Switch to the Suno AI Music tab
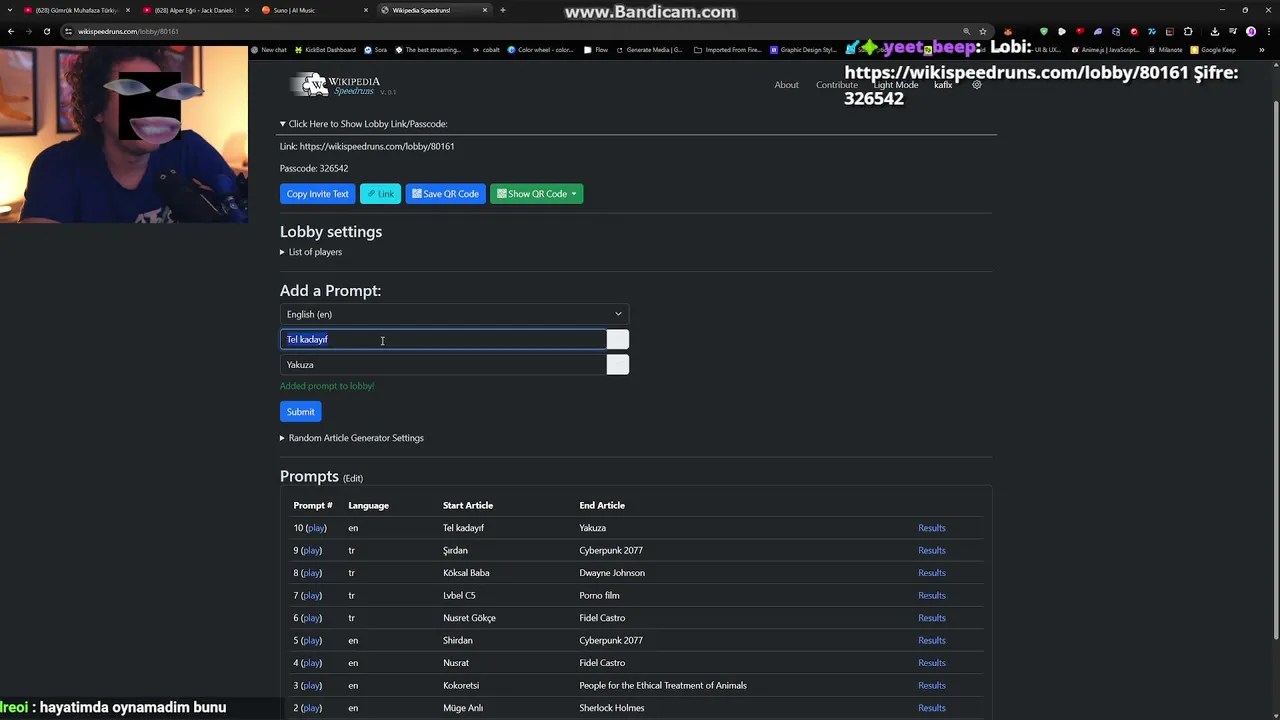 pyautogui.click(x=314, y=10)
